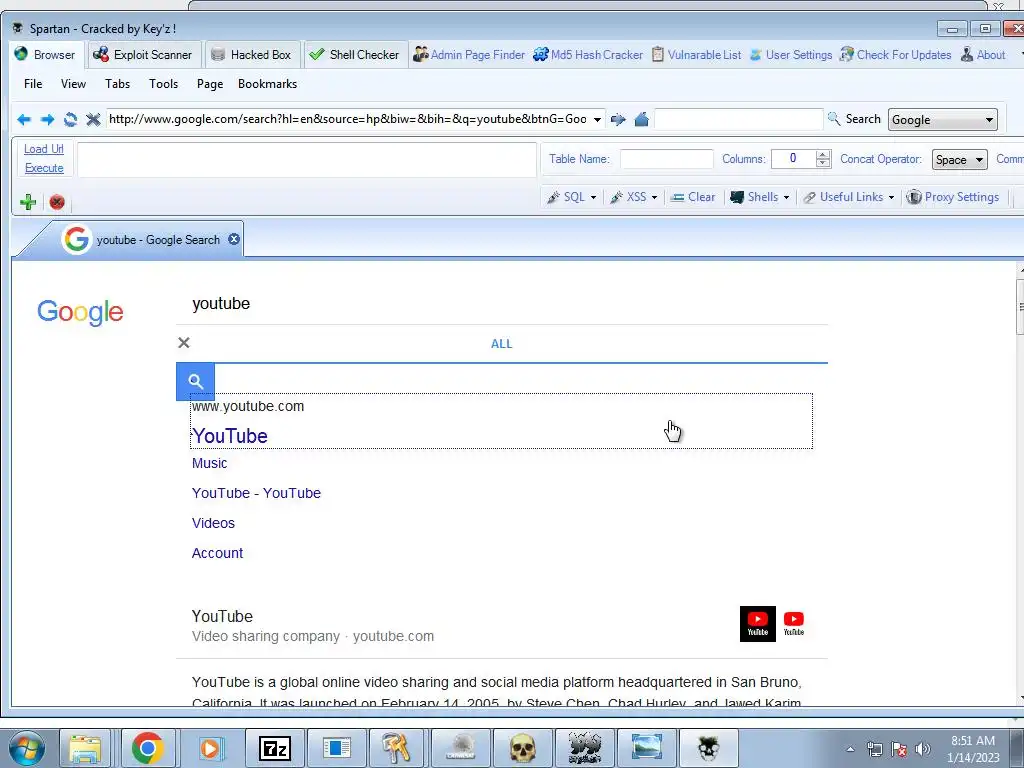Launch Chrome from the taskbar
This screenshot has width=1024, height=768.
tap(148, 748)
